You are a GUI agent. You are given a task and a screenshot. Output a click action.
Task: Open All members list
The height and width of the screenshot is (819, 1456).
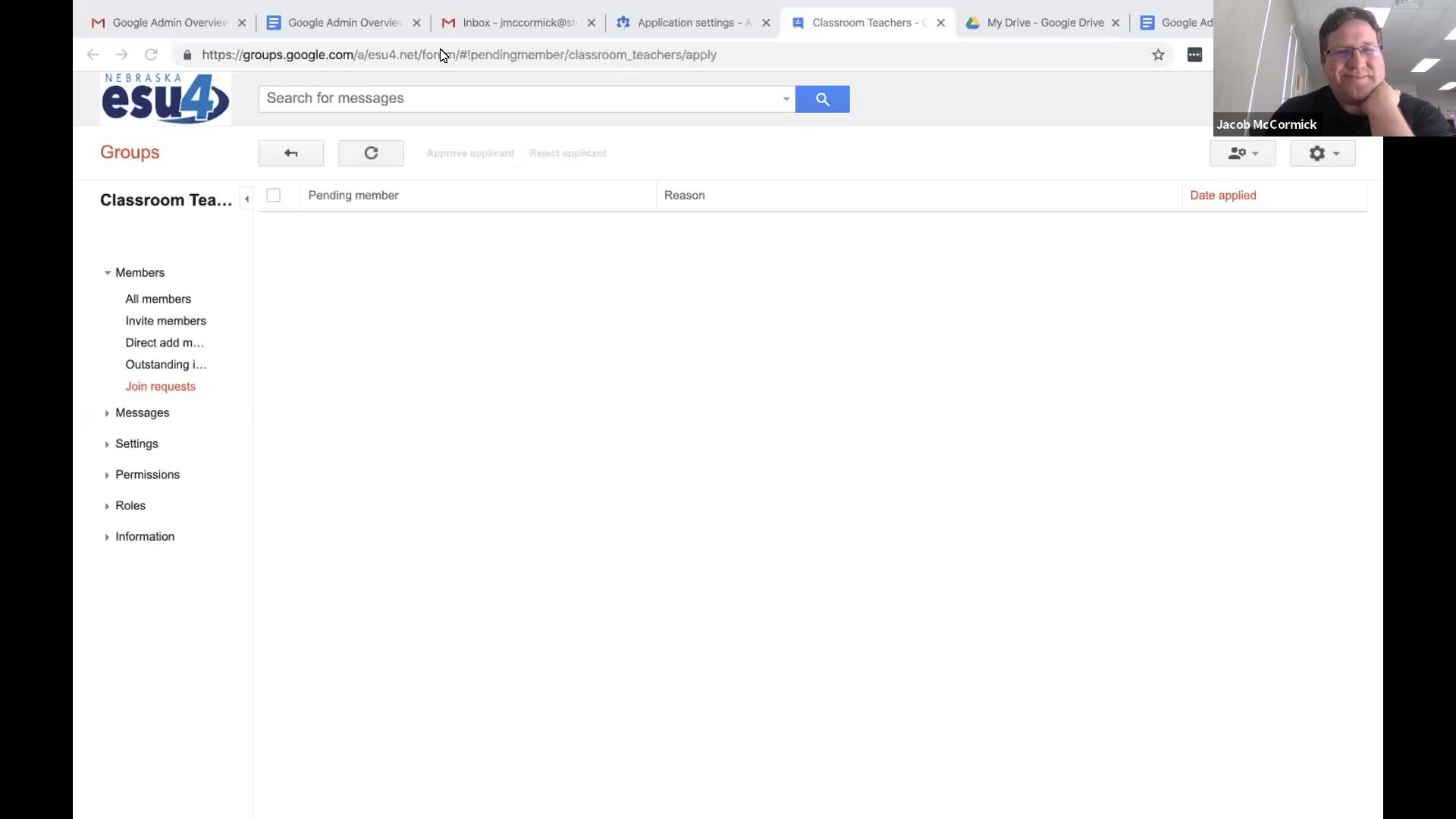click(158, 299)
